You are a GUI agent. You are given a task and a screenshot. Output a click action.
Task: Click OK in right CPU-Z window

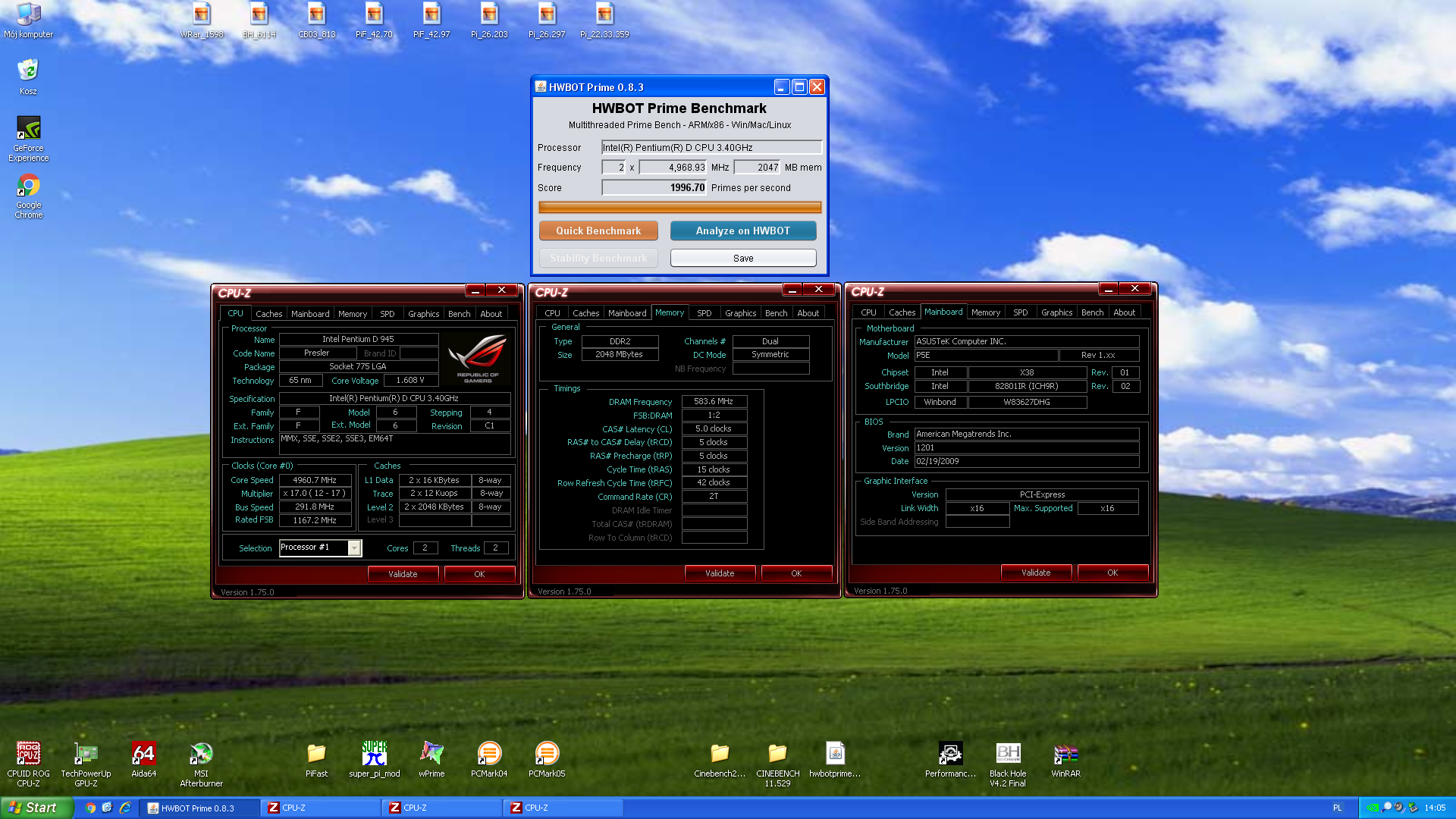(1112, 573)
